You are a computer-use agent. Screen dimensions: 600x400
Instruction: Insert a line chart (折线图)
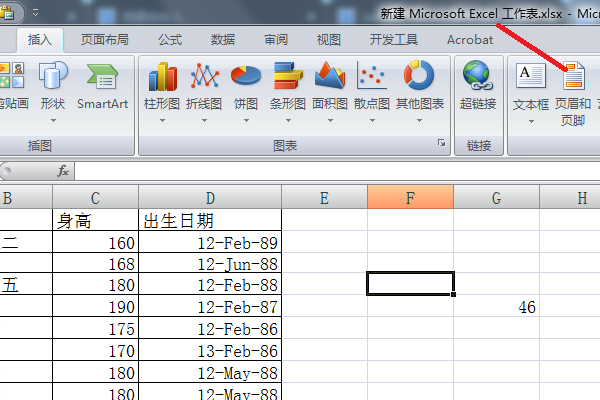(x=205, y=88)
